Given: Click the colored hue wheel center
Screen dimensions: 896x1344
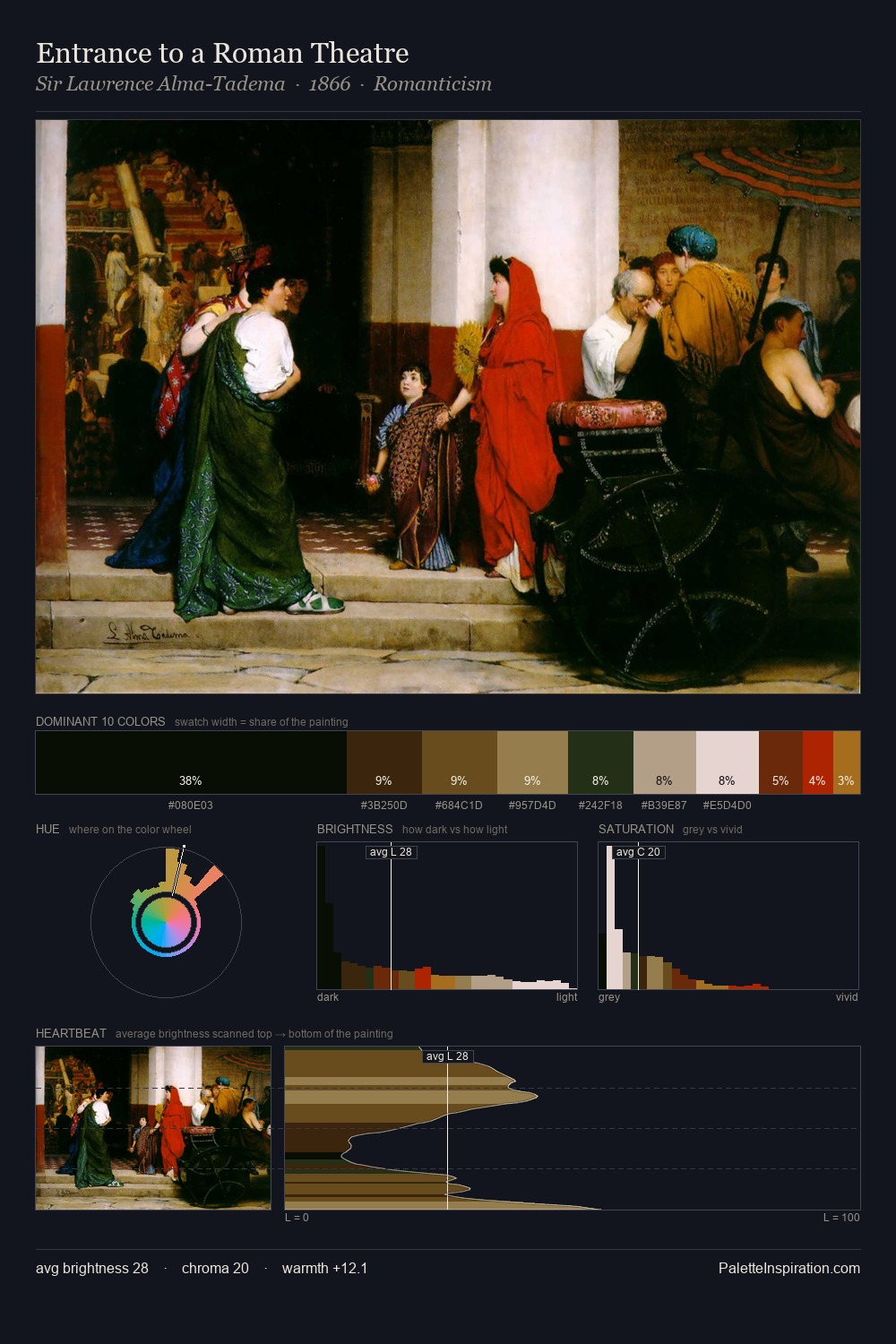Looking at the screenshot, I should pyautogui.click(x=166, y=922).
